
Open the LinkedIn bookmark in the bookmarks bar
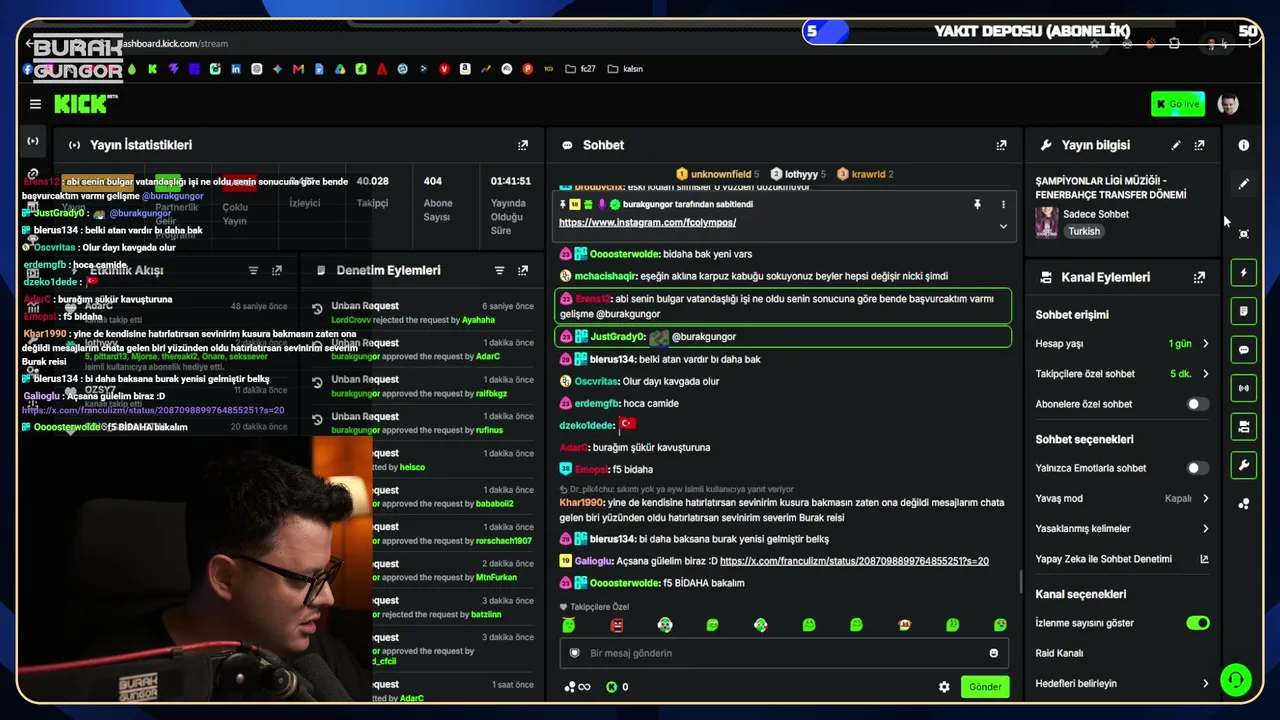coord(236,69)
